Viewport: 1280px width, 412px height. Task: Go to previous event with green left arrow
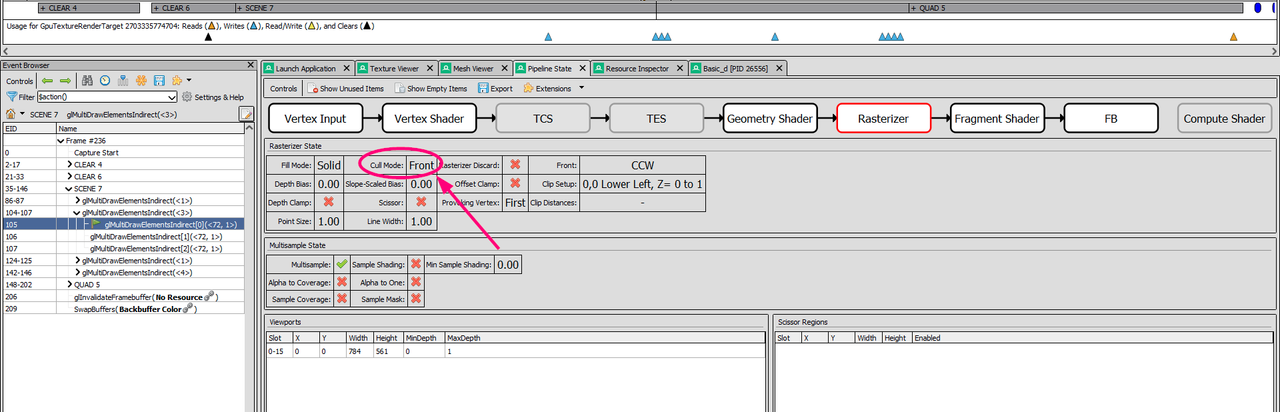47,80
